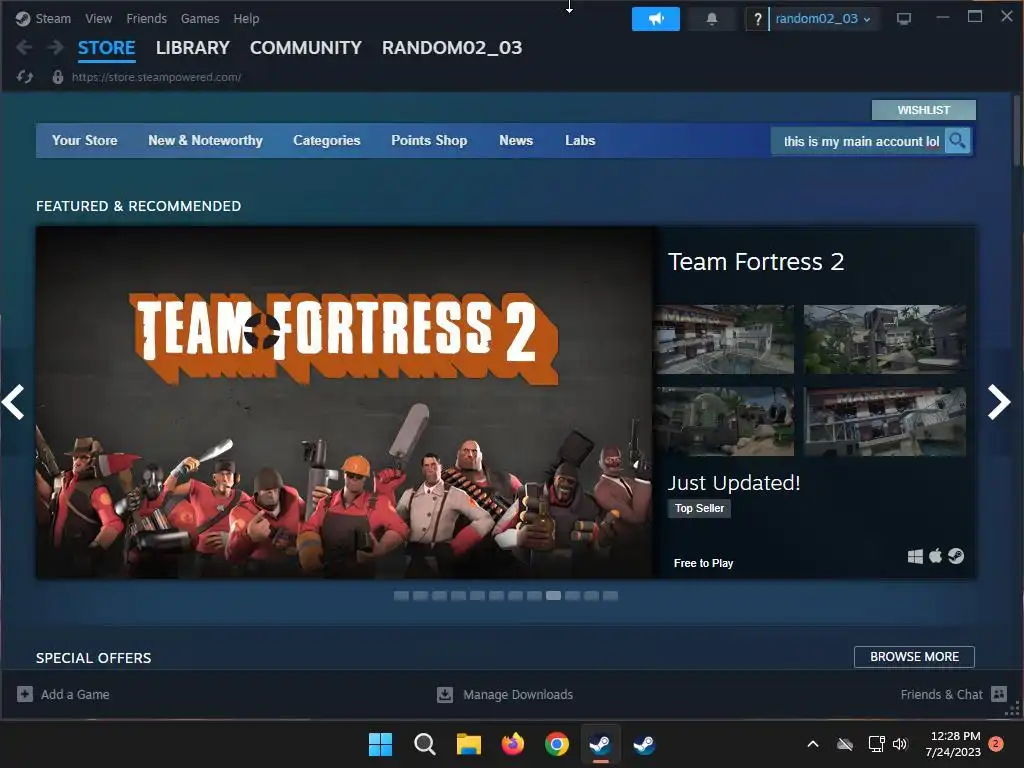Click the Add a Game plus icon
The image size is (1024, 768).
tap(25, 694)
